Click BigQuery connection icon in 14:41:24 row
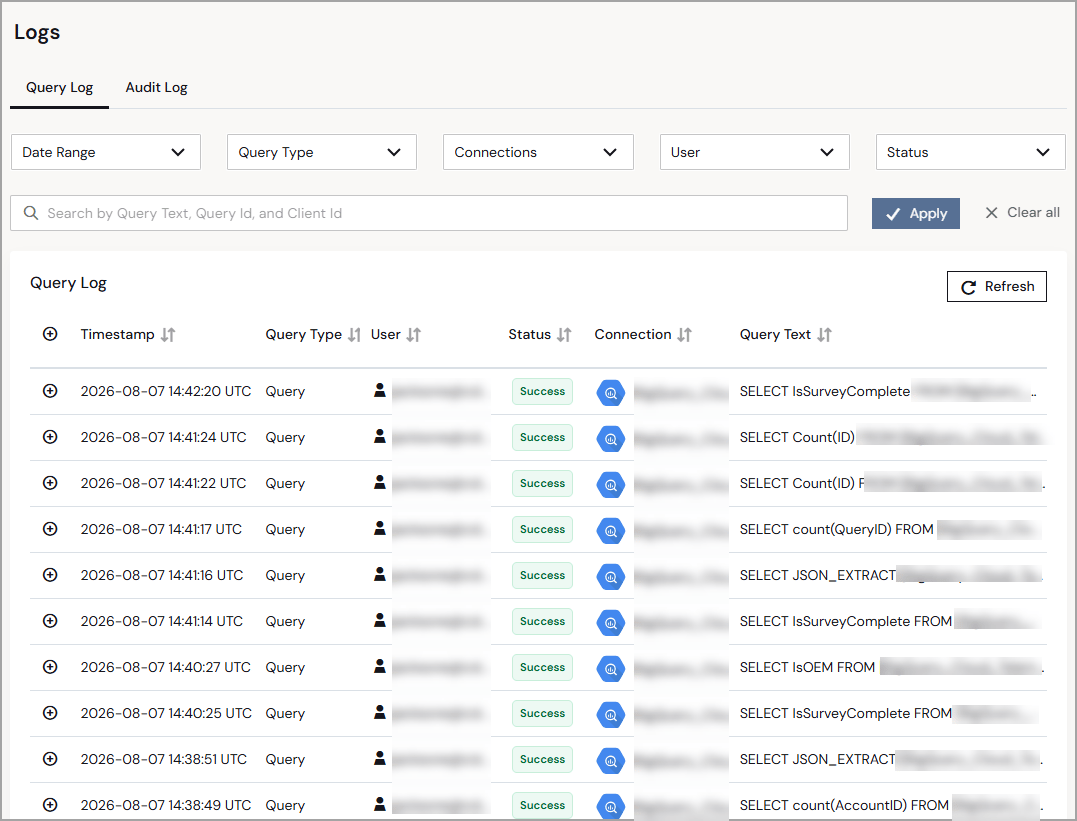The width and height of the screenshot is (1077, 821). coord(611,439)
